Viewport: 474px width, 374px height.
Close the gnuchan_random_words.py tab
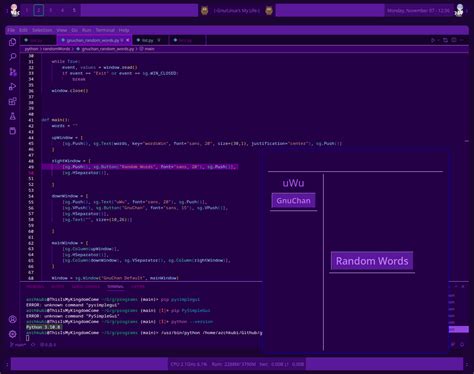[x=128, y=40]
